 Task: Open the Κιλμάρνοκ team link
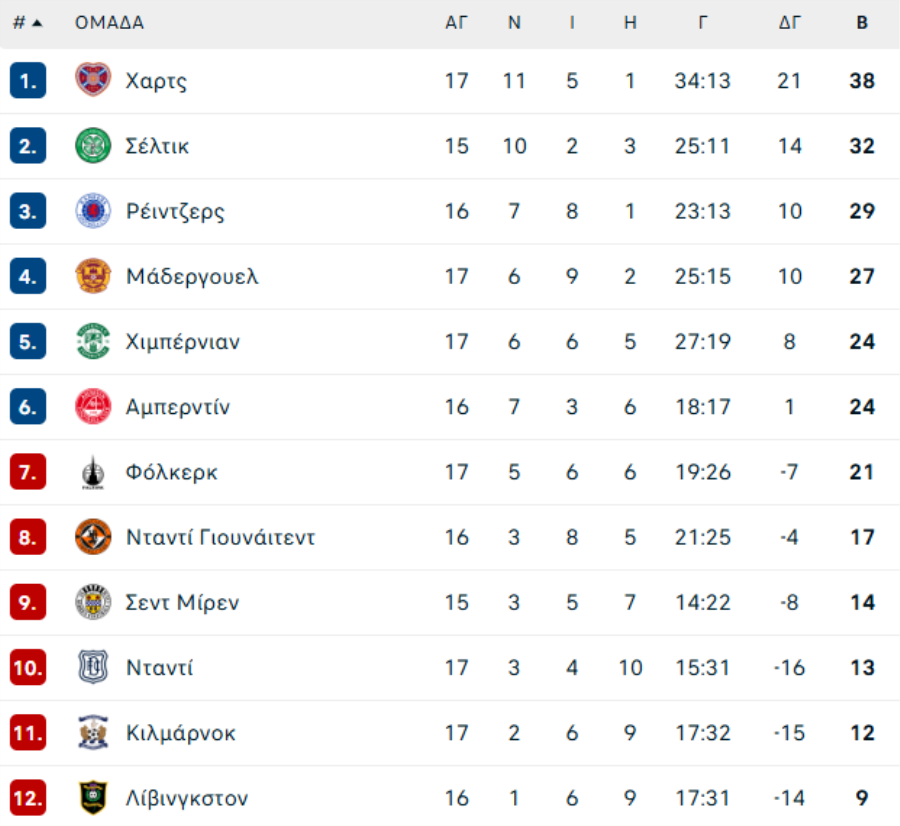(x=181, y=733)
